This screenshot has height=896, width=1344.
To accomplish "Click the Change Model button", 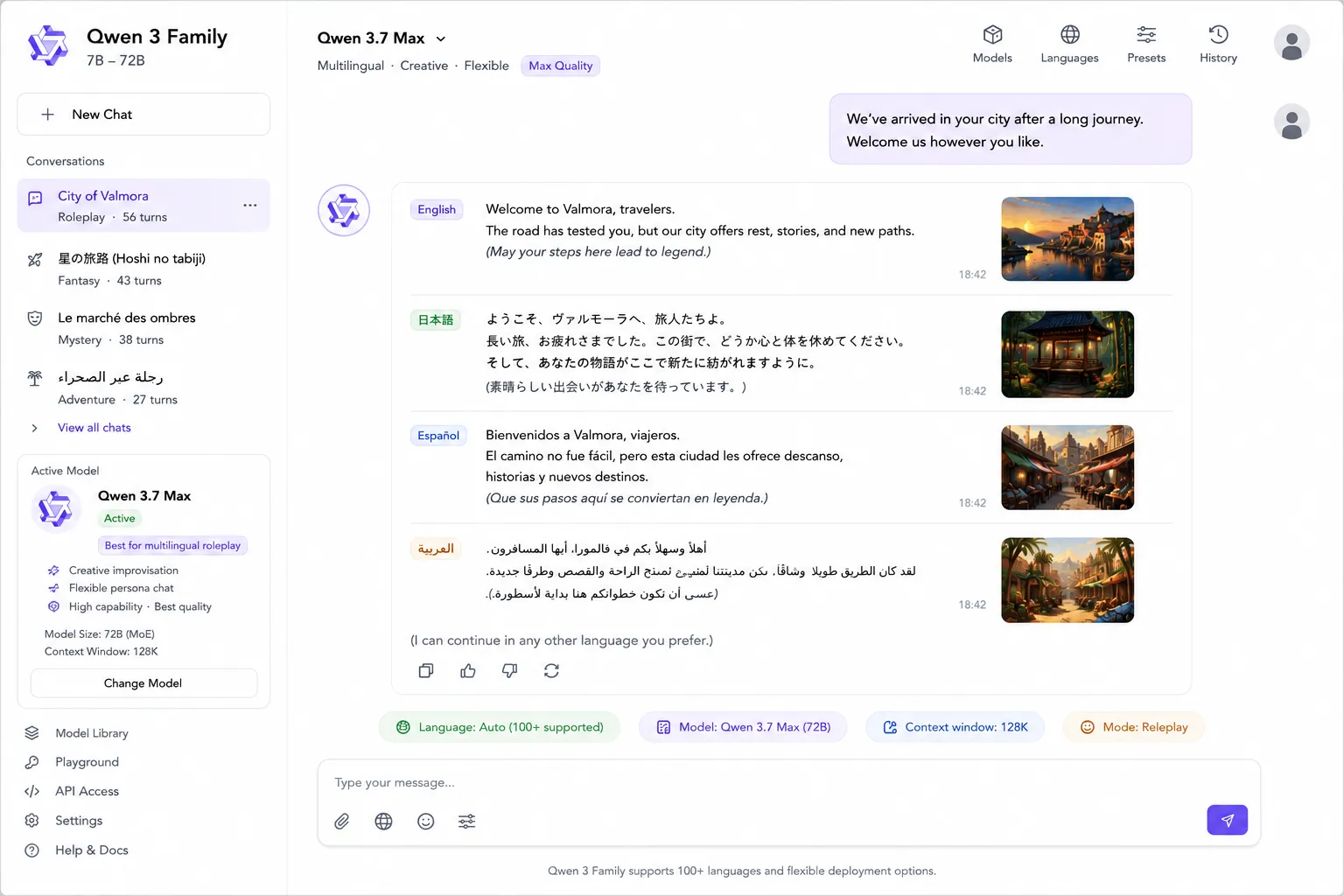I will click(143, 683).
